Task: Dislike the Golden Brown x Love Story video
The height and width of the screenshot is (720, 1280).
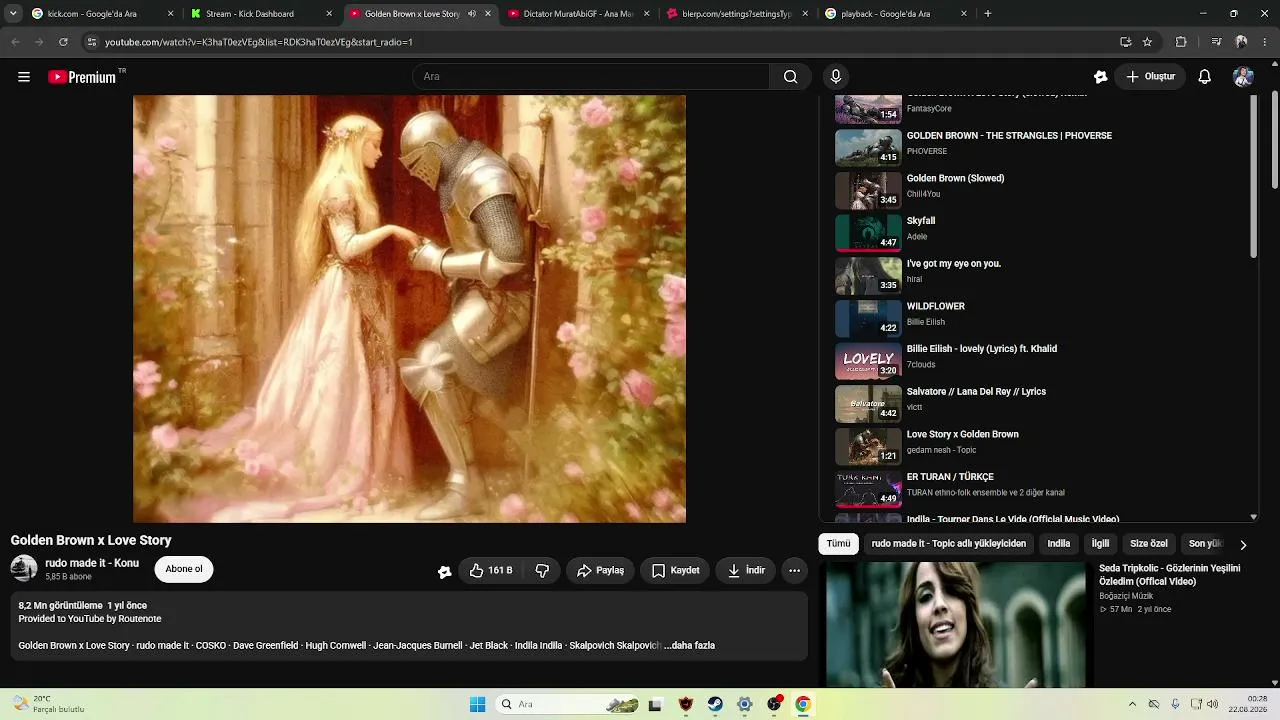Action: pos(542,571)
